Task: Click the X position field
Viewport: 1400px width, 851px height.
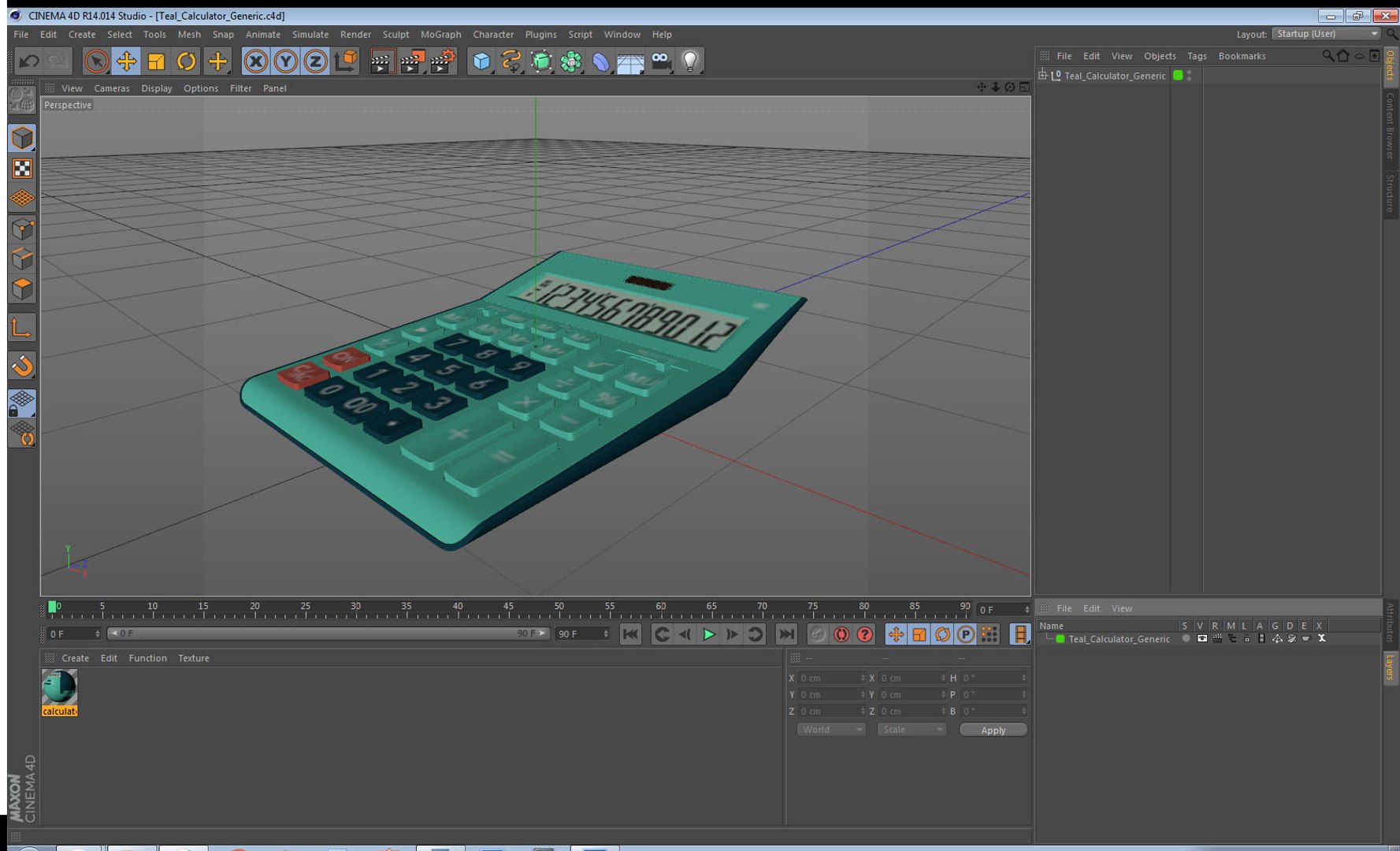Action: (832, 678)
